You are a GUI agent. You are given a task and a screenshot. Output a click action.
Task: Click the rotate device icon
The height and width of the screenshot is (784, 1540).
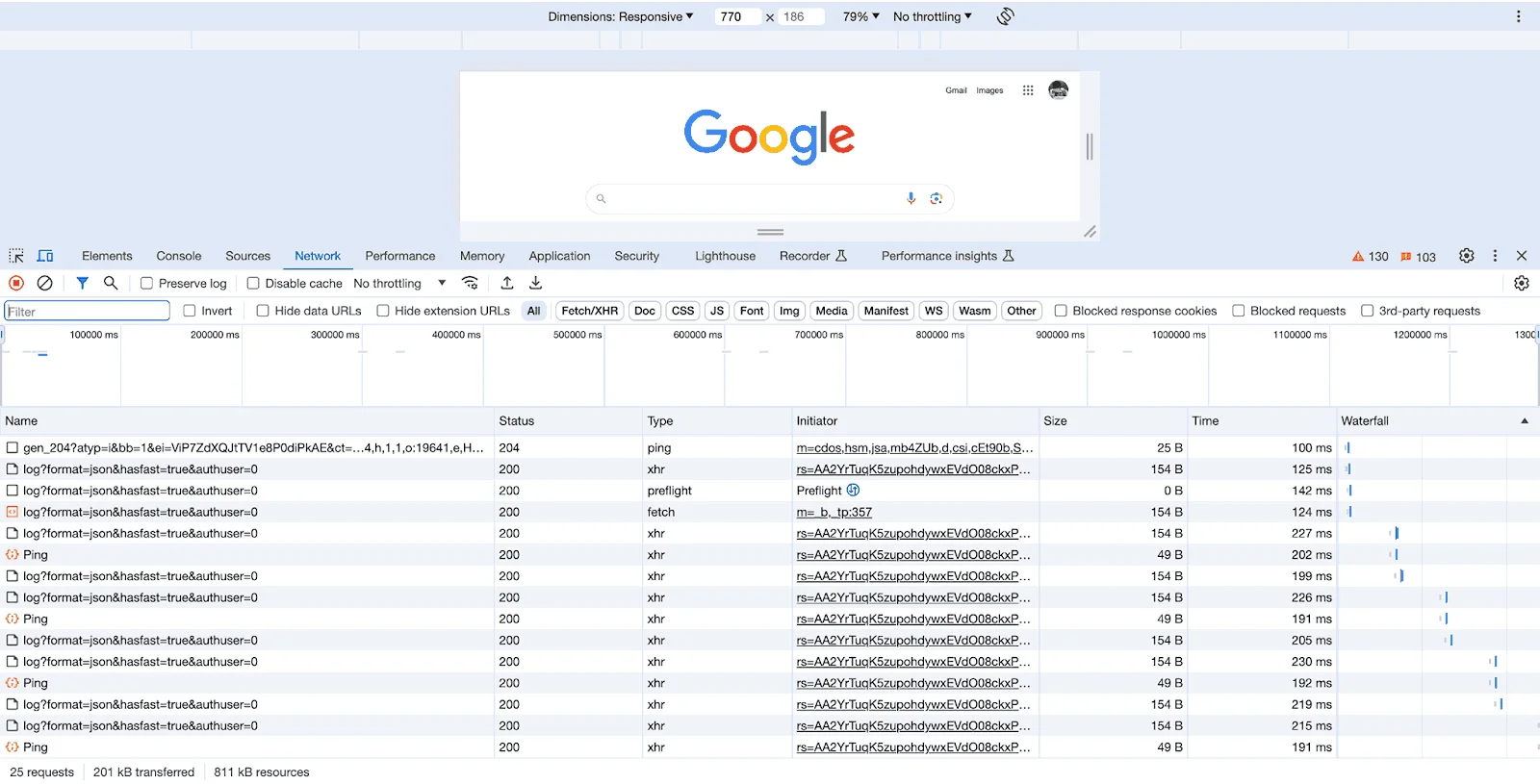pos(1005,16)
